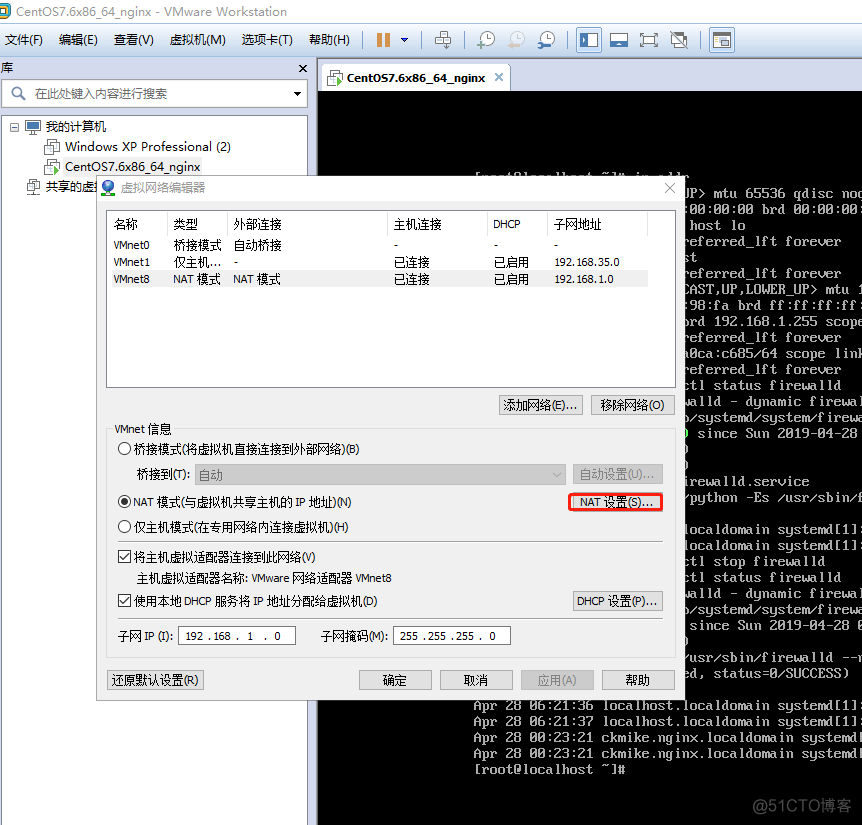
Task: Open the 虚拟机(M) menu
Action: coord(197,40)
